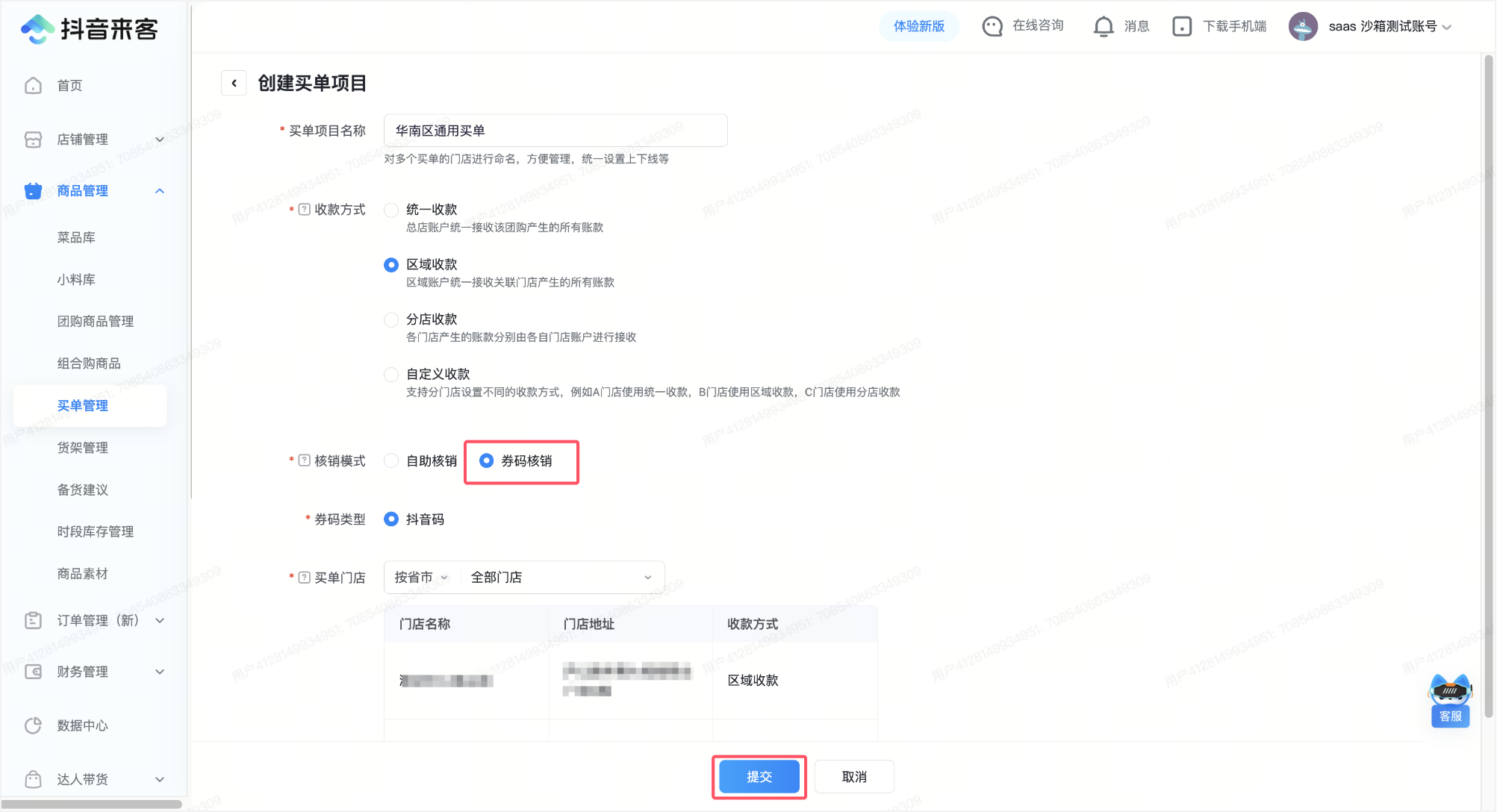
Task: Switch to 自助核销 mode
Action: click(x=391, y=460)
